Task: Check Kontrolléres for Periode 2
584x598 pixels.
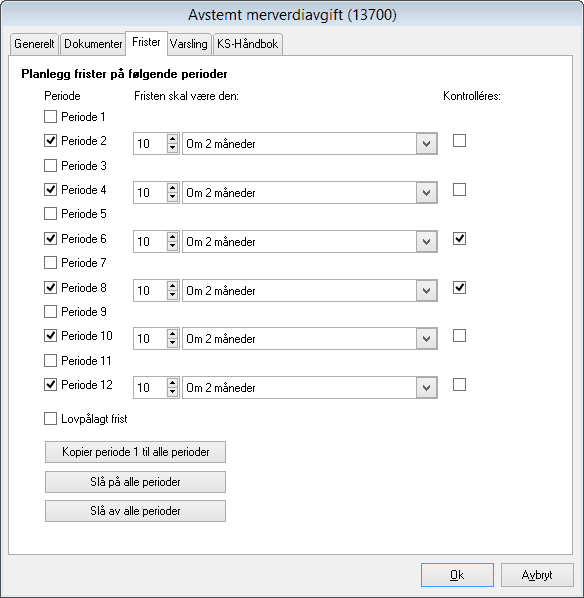Action: tap(459, 141)
